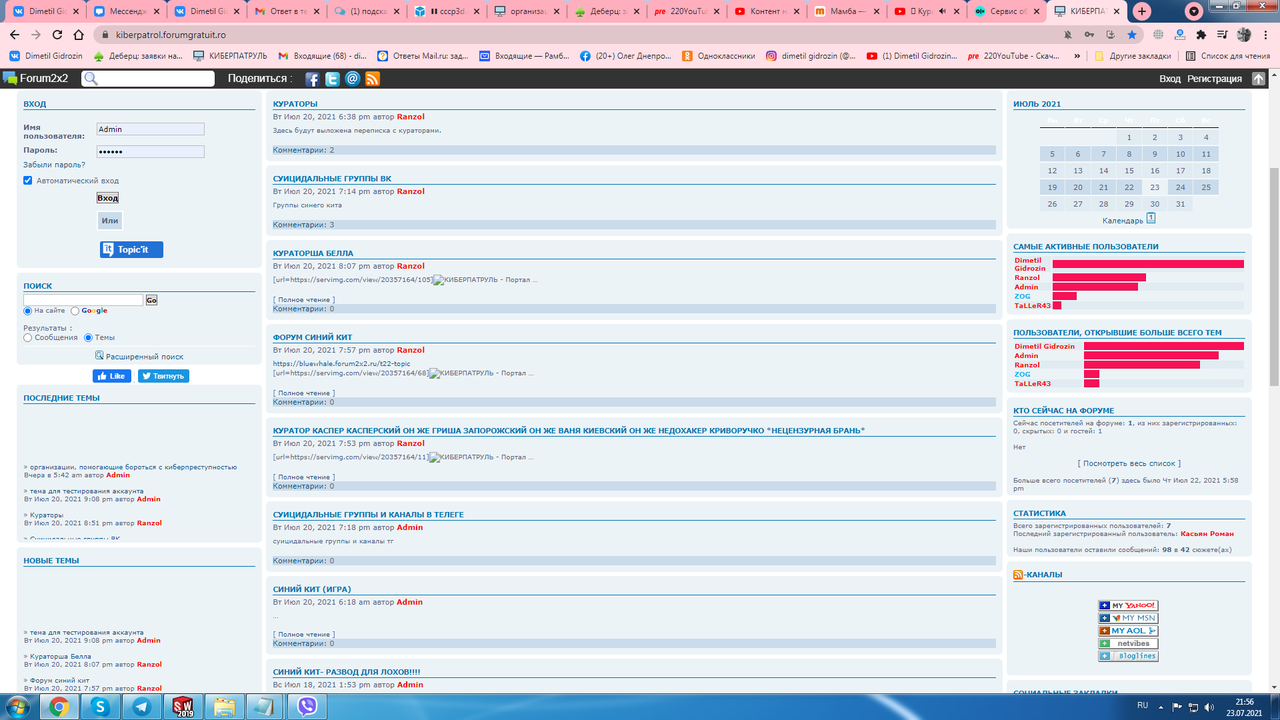Open the Одноклассники bookmark
The image size is (1280, 720).
click(x=718, y=56)
